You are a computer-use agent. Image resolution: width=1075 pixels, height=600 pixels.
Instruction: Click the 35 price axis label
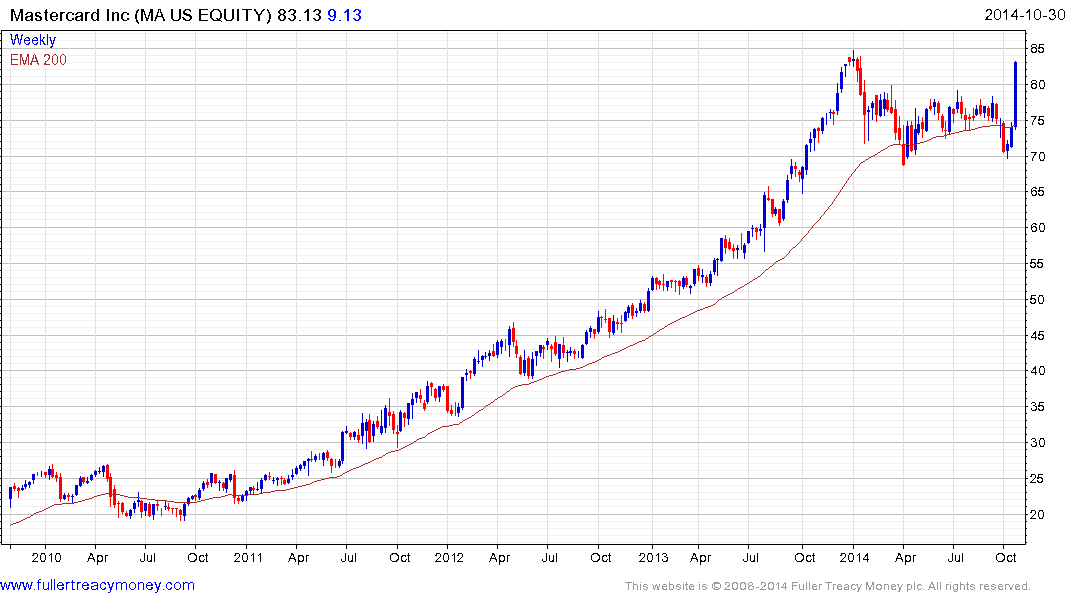(1037, 407)
